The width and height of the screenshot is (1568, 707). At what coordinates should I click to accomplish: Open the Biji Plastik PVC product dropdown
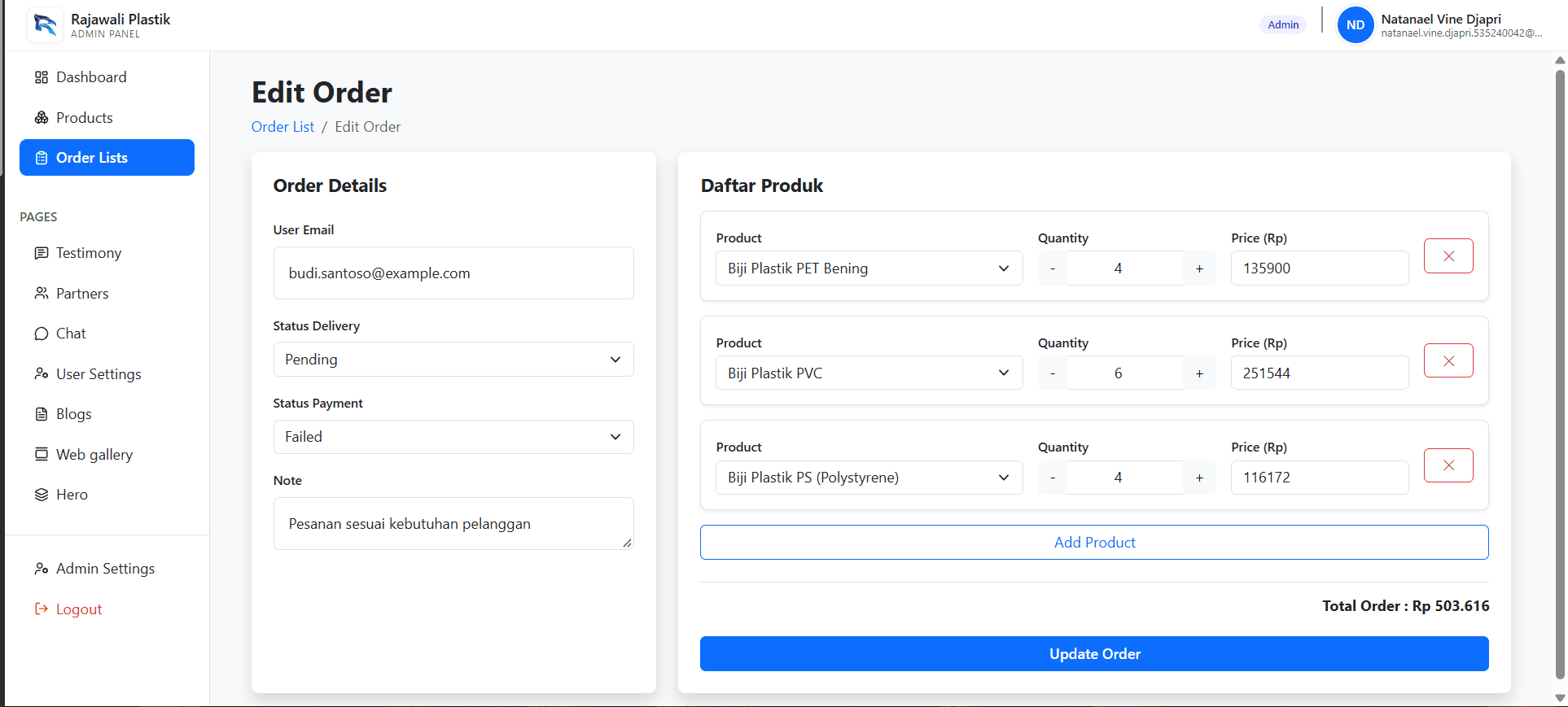click(869, 373)
